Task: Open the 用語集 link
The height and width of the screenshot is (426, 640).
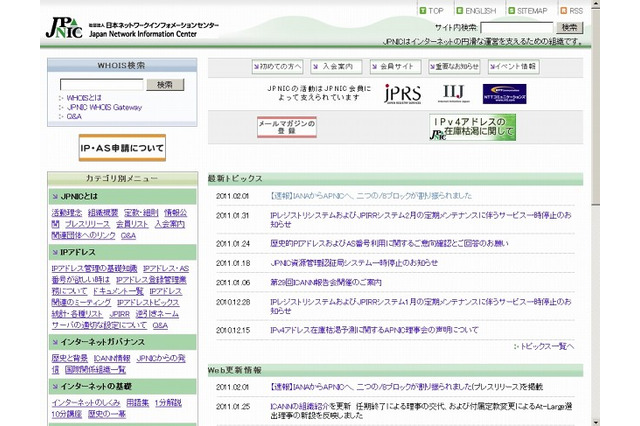Action: 138,403
